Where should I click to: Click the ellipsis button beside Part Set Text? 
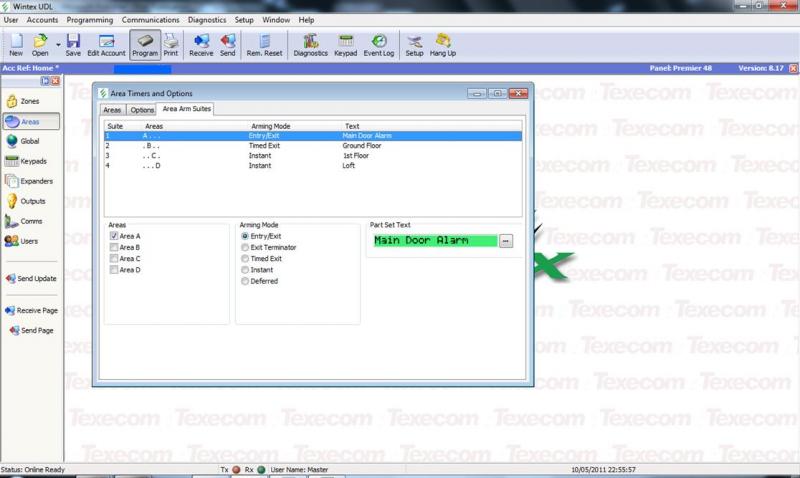pos(506,241)
